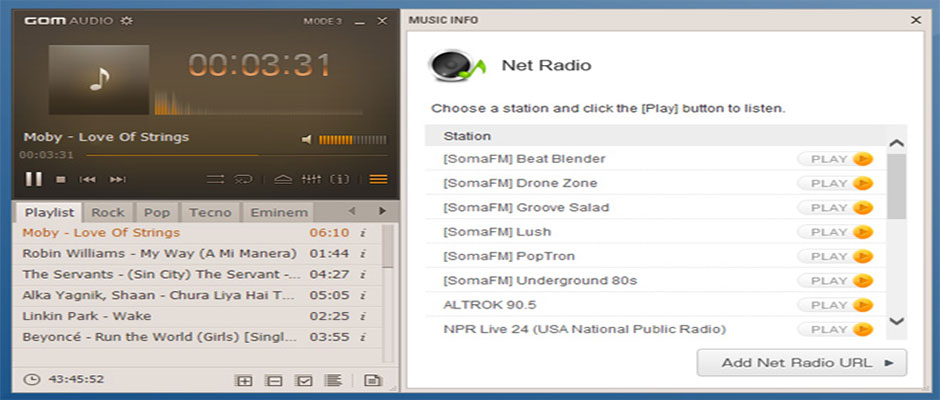The width and height of the screenshot is (940, 400).
Task: Pause the current track
Action: (x=34, y=179)
